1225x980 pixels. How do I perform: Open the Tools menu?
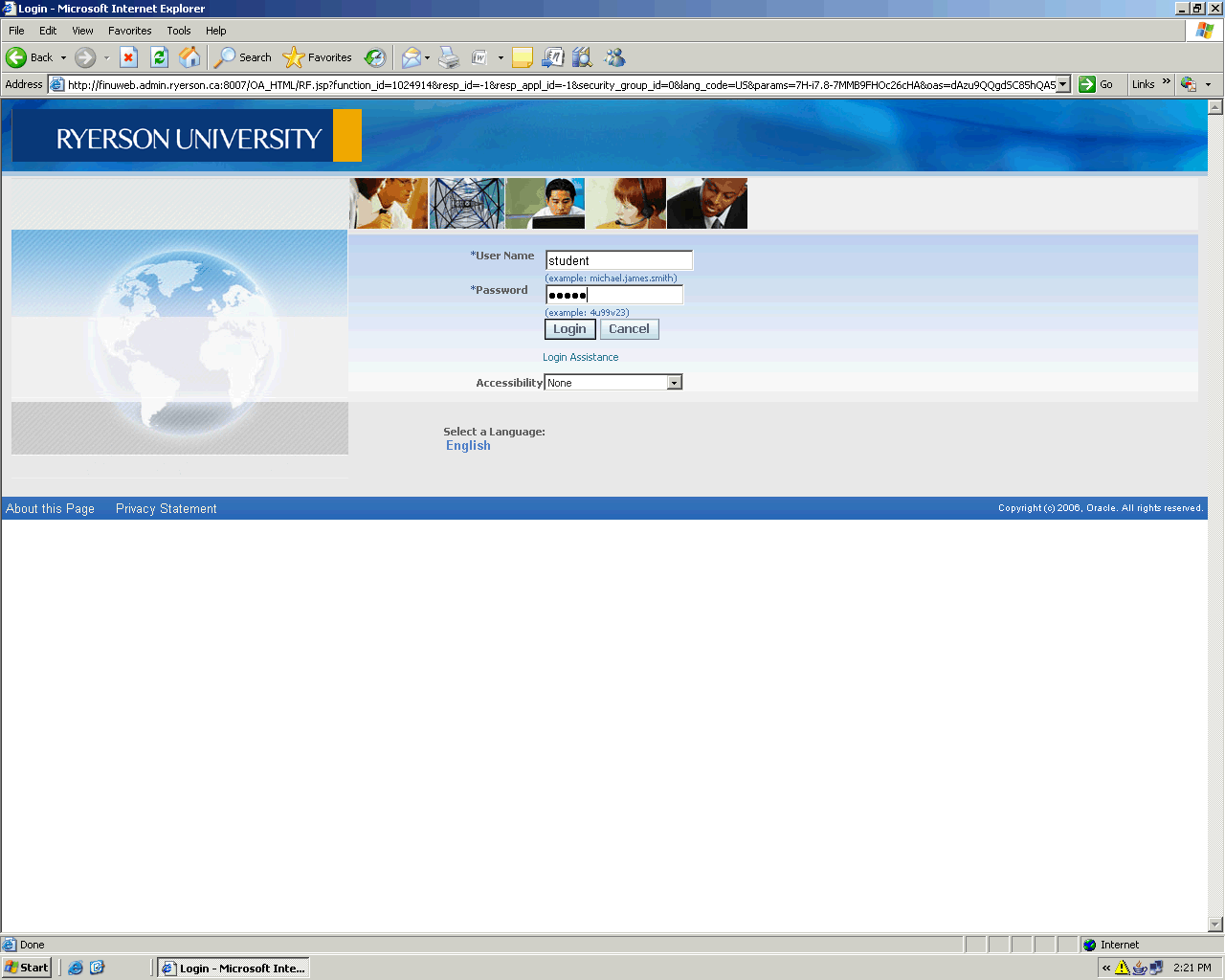click(x=178, y=31)
